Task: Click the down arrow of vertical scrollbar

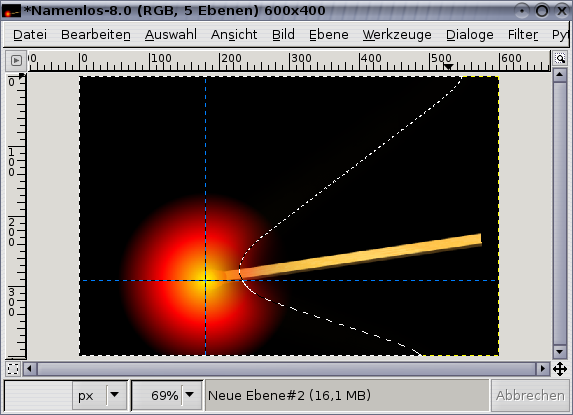Action: tap(560, 352)
